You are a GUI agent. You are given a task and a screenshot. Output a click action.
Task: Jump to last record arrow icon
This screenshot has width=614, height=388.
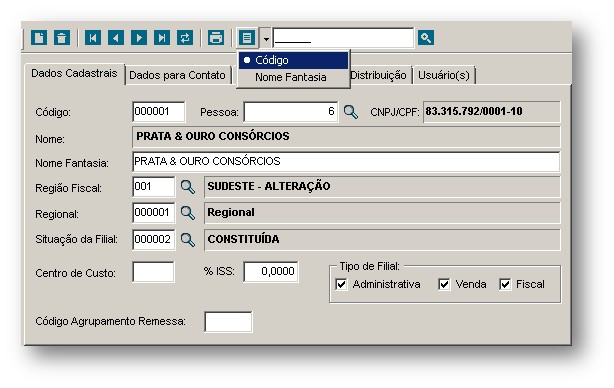tap(162, 38)
